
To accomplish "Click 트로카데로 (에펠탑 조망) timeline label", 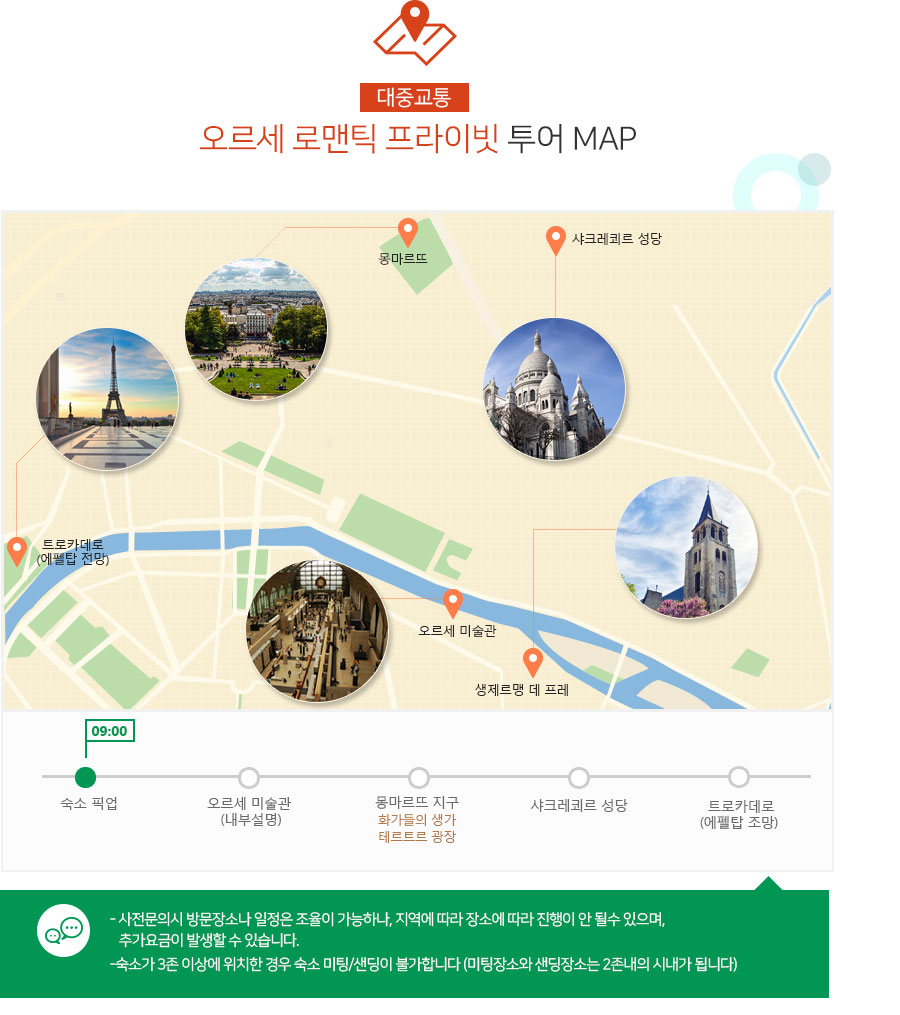I will 739,814.
